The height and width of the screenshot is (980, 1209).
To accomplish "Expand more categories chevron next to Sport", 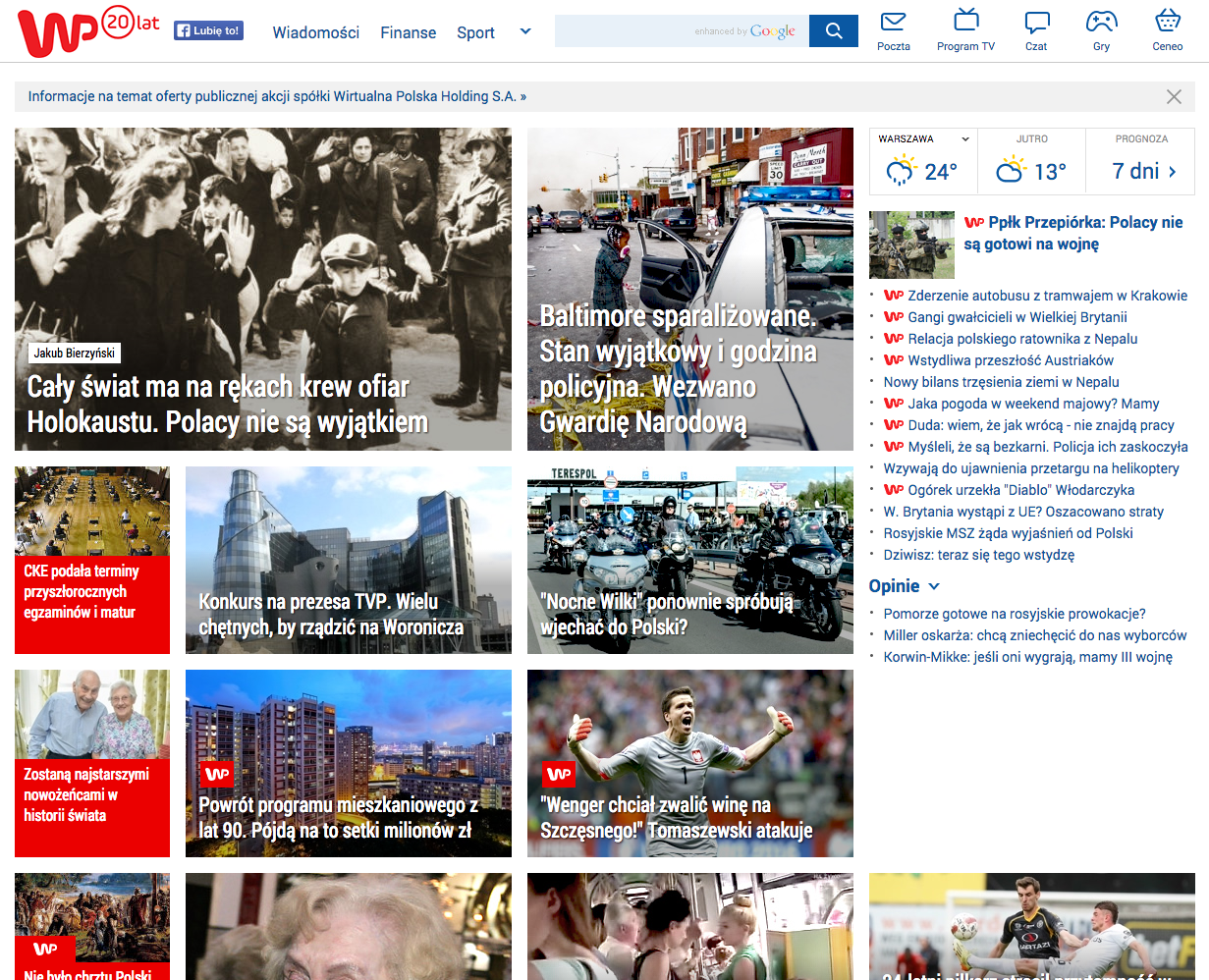I will 525,31.
